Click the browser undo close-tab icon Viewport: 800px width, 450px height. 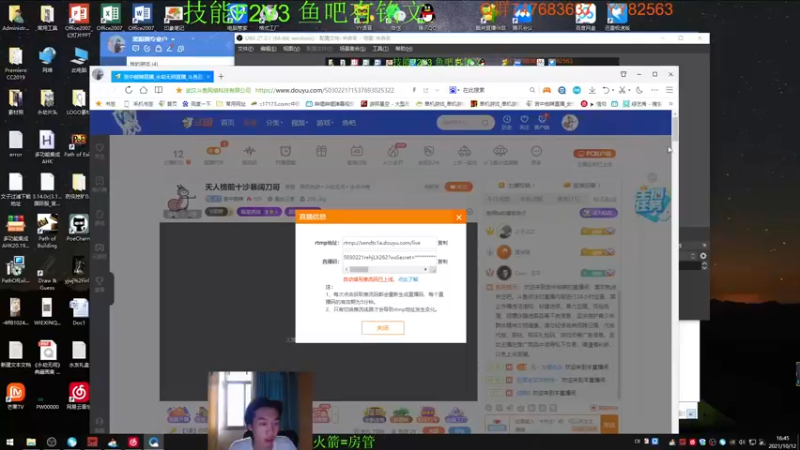coord(606,90)
